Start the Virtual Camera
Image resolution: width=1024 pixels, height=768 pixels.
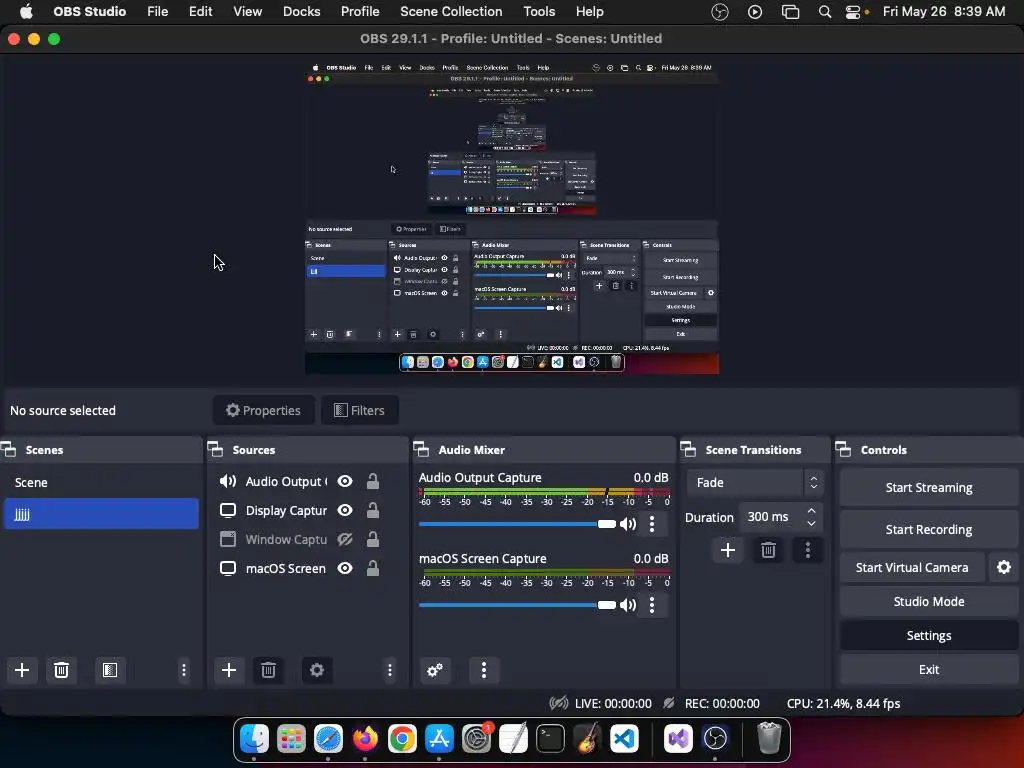pyautogui.click(x=912, y=568)
